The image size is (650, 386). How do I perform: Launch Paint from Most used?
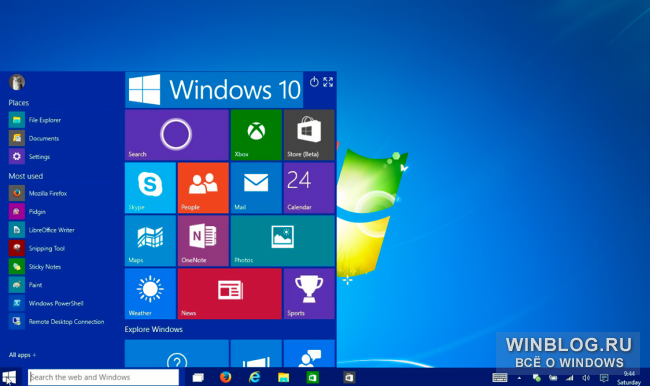tap(26, 284)
